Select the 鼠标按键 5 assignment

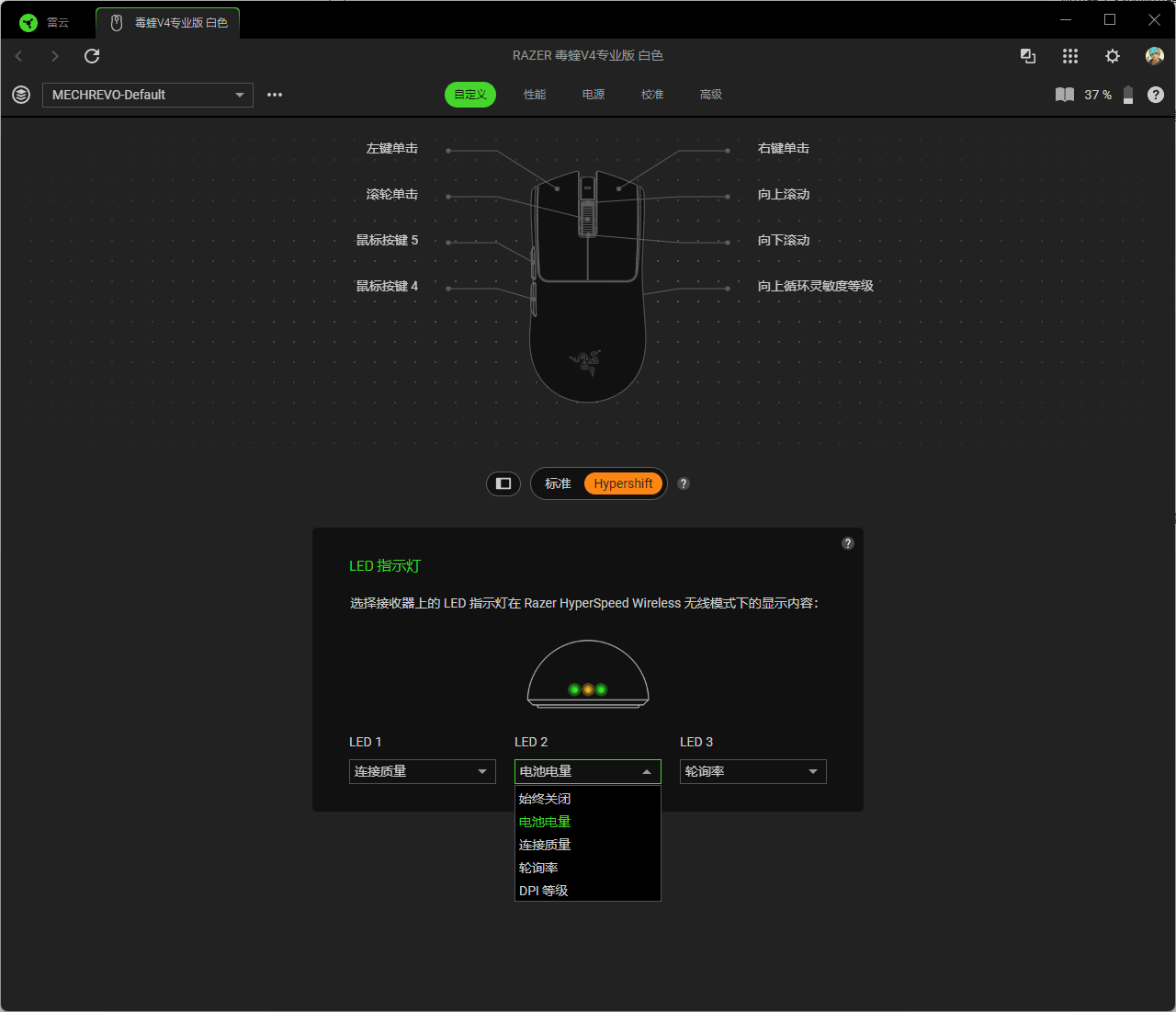387,240
